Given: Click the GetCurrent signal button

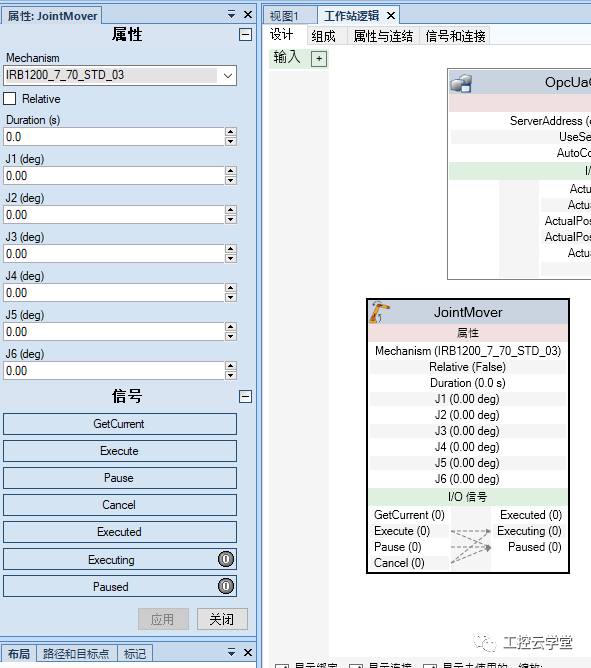Looking at the screenshot, I should click(x=120, y=424).
